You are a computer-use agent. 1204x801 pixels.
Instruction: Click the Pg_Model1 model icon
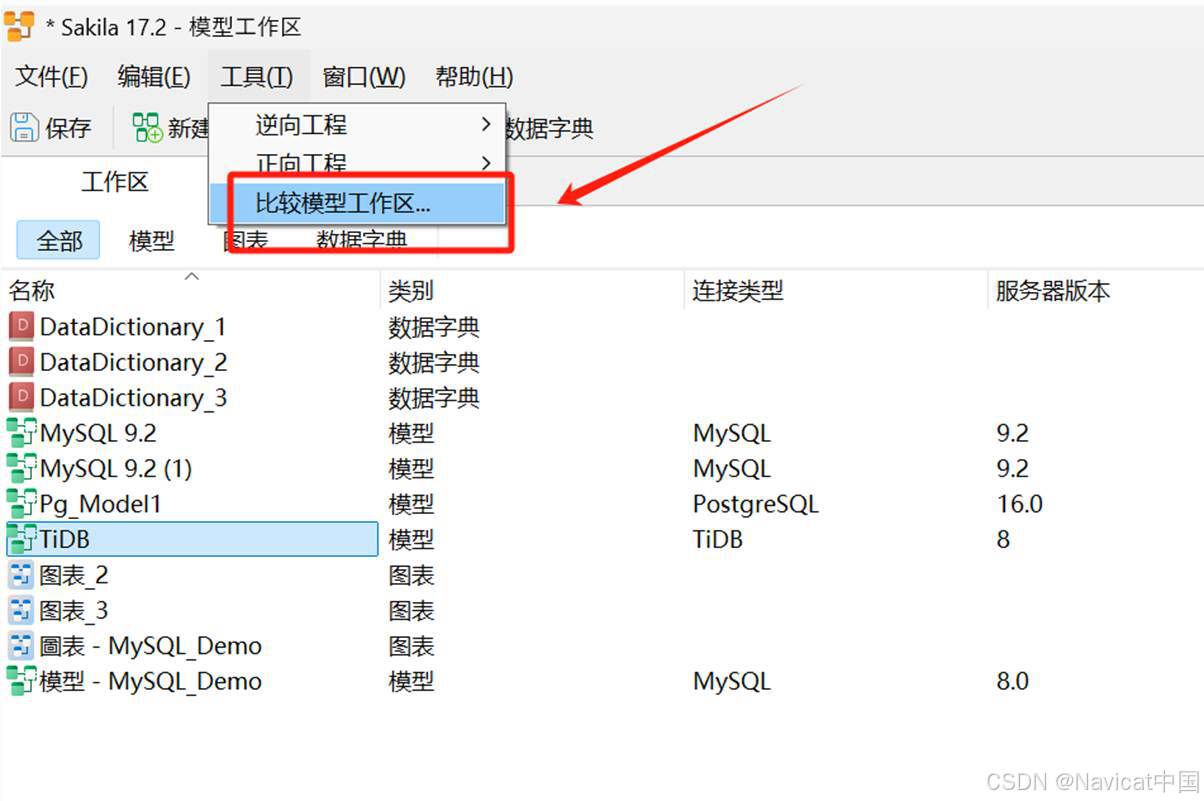pos(21,503)
